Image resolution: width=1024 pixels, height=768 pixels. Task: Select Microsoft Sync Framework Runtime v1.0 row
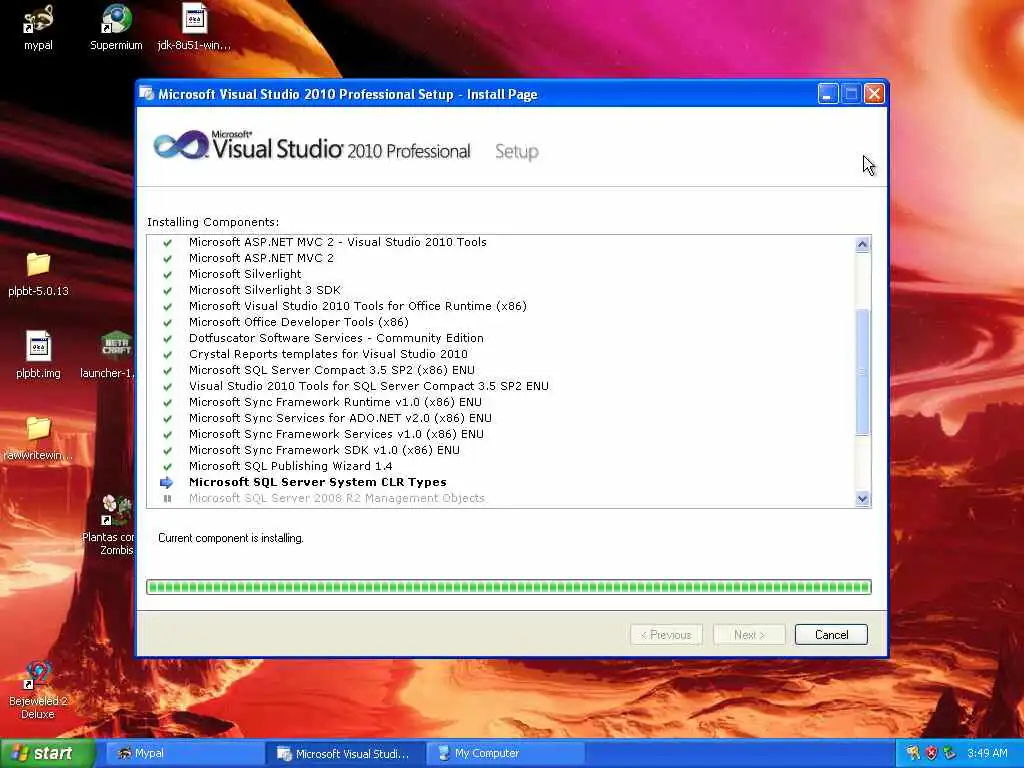coord(335,402)
